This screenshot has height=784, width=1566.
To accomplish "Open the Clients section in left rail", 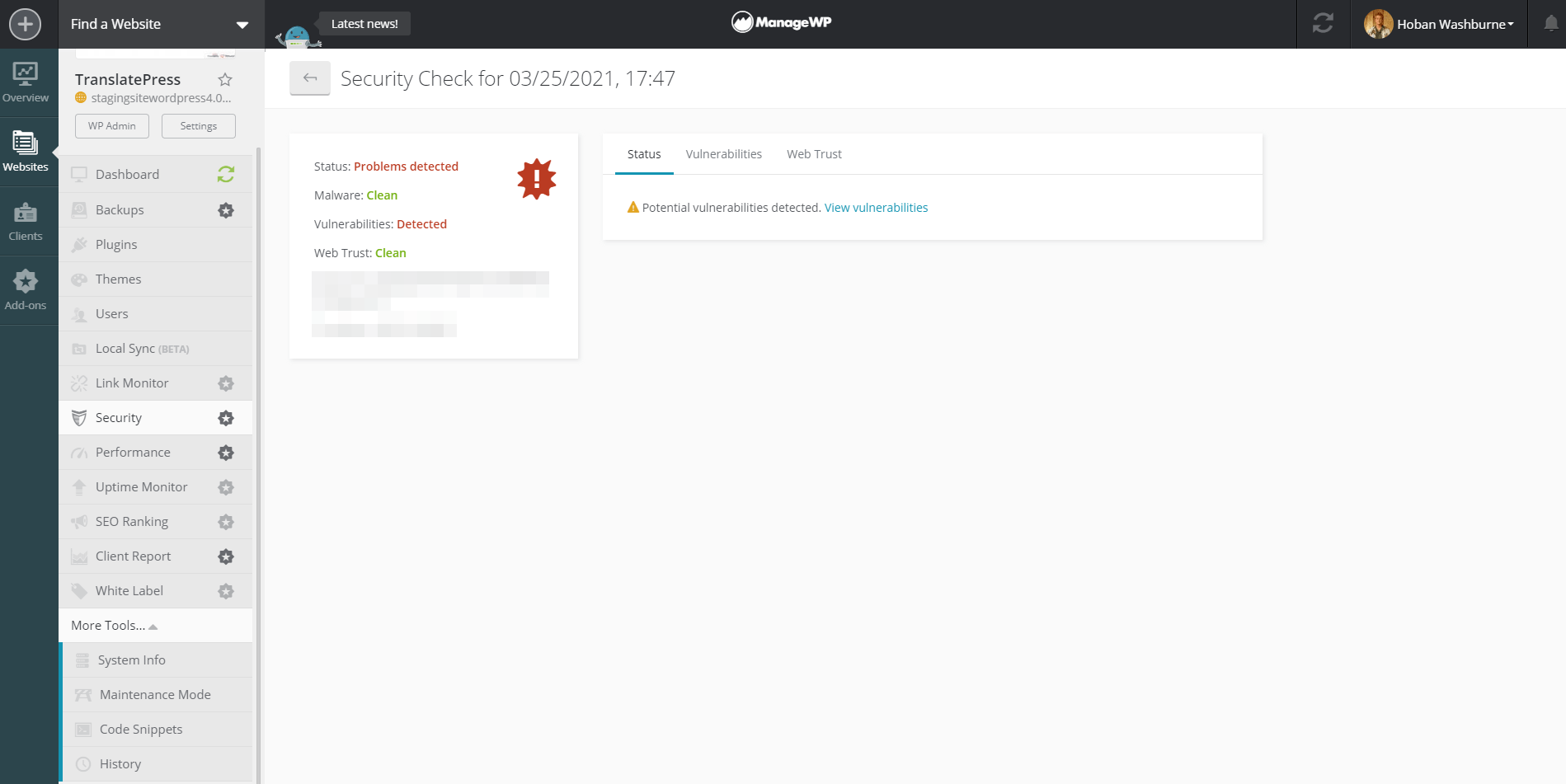I will point(26,222).
